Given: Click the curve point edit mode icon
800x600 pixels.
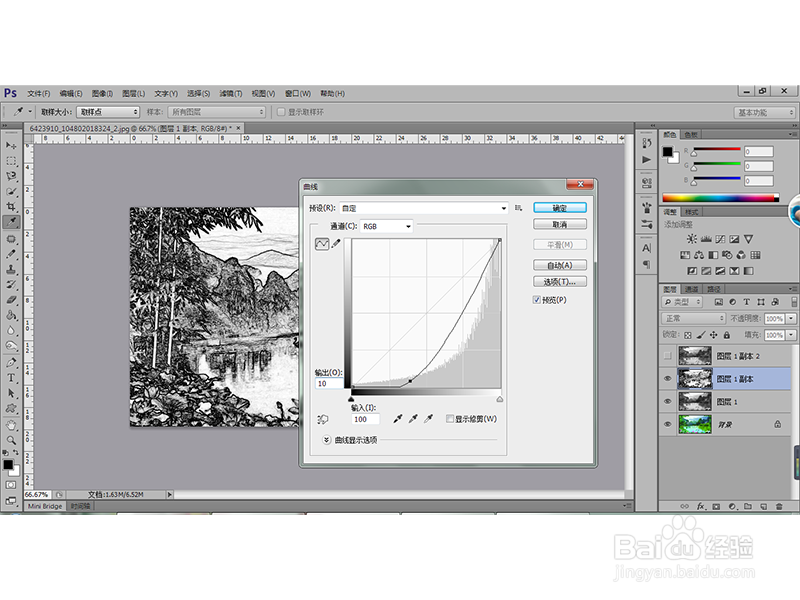Looking at the screenshot, I should click(322, 244).
